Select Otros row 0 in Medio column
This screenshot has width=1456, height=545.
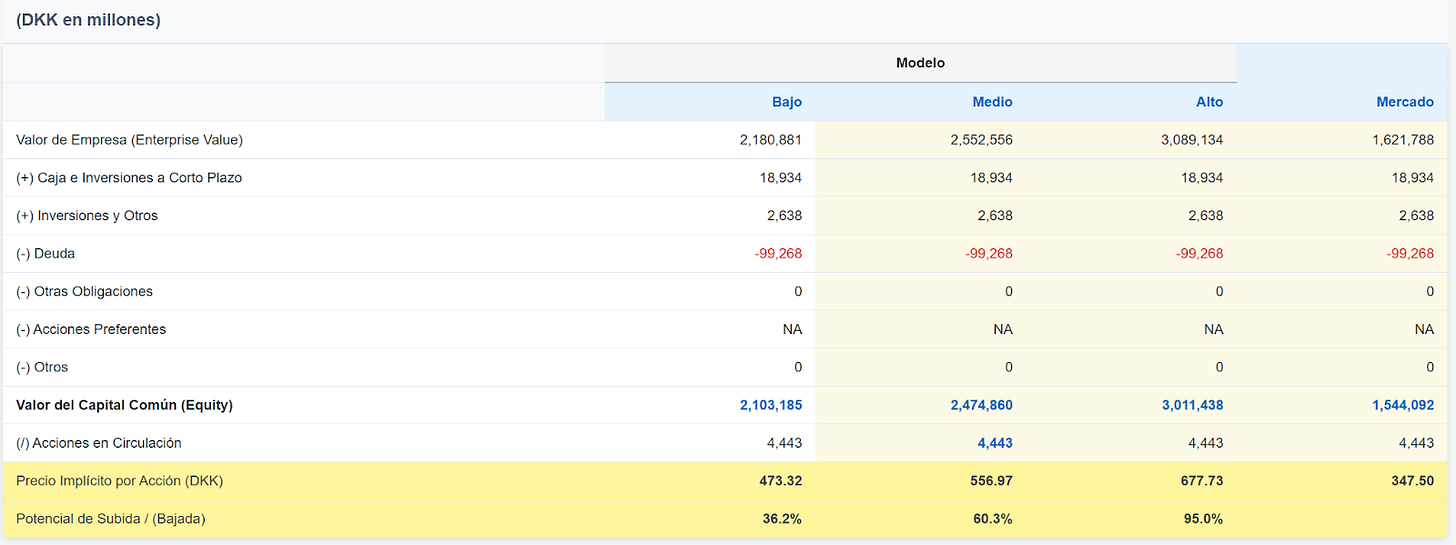pyautogui.click(x=1009, y=367)
